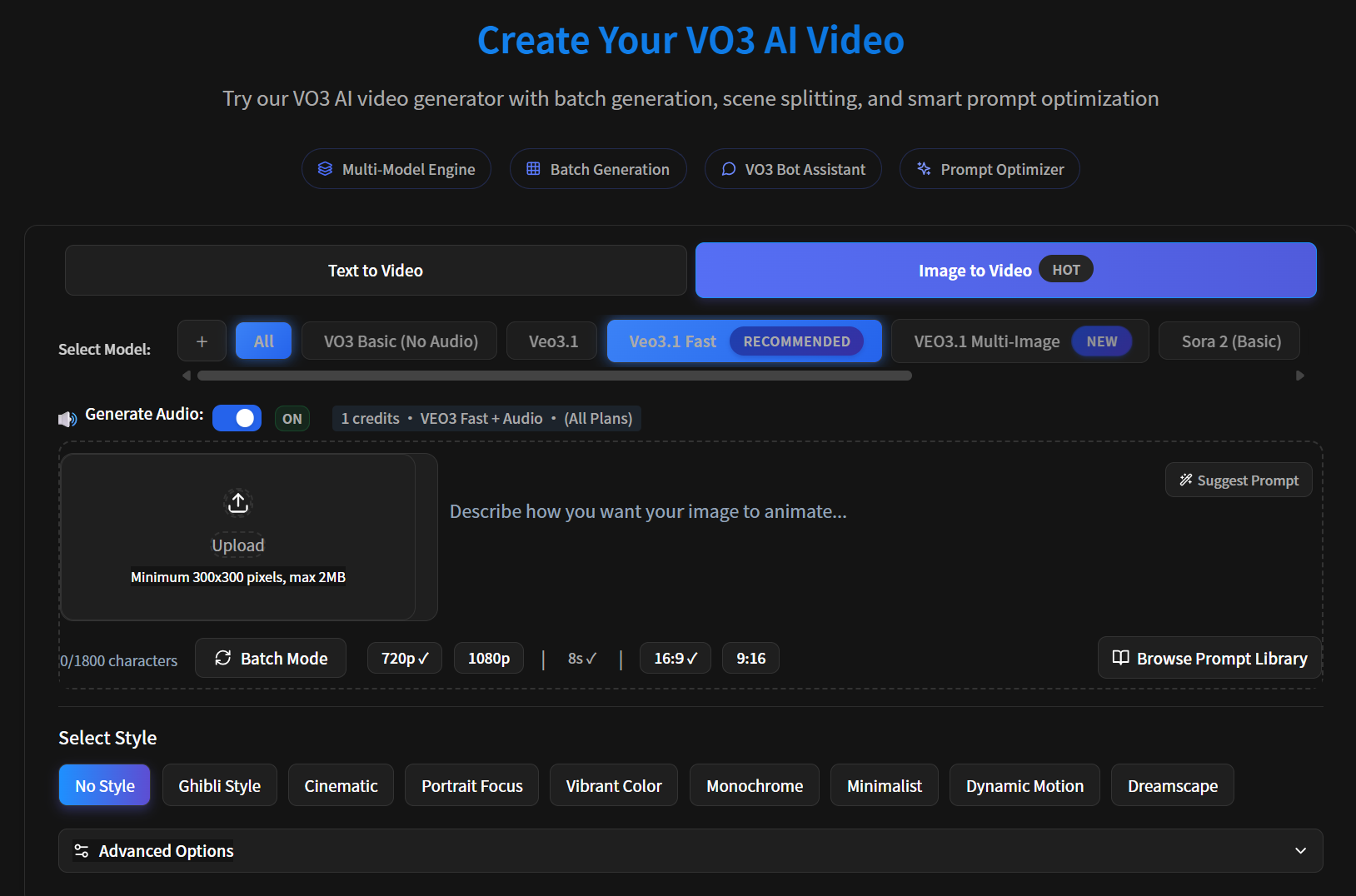Choose the 16:9 aspect ratio
Viewport: 1356px width, 896px height.
(676, 658)
